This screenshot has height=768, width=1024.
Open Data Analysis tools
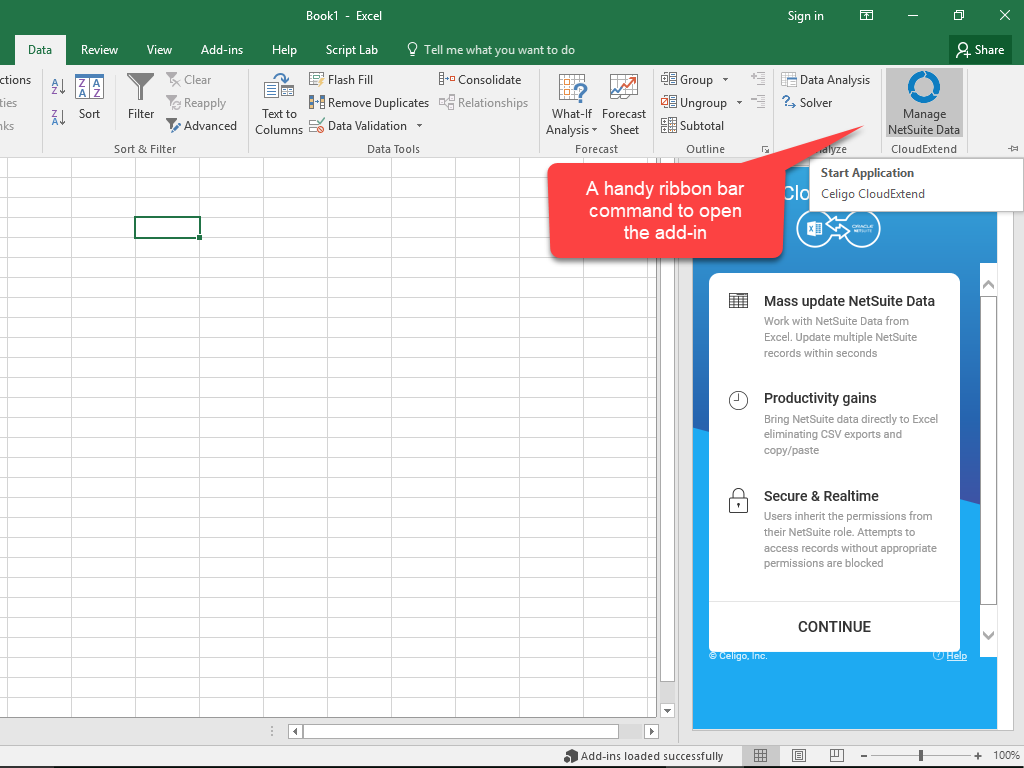pyautogui.click(x=825, y=80)
